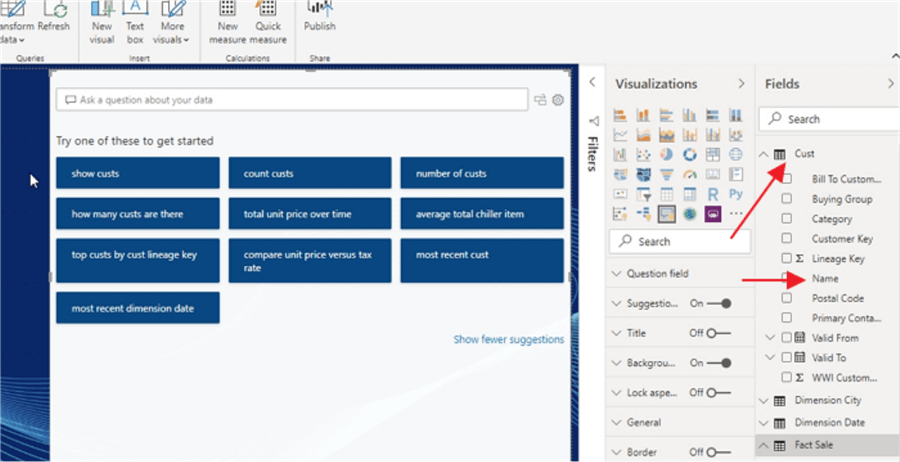Switch off the Background toggle slider
900x462 pixels.
[719, 363]
